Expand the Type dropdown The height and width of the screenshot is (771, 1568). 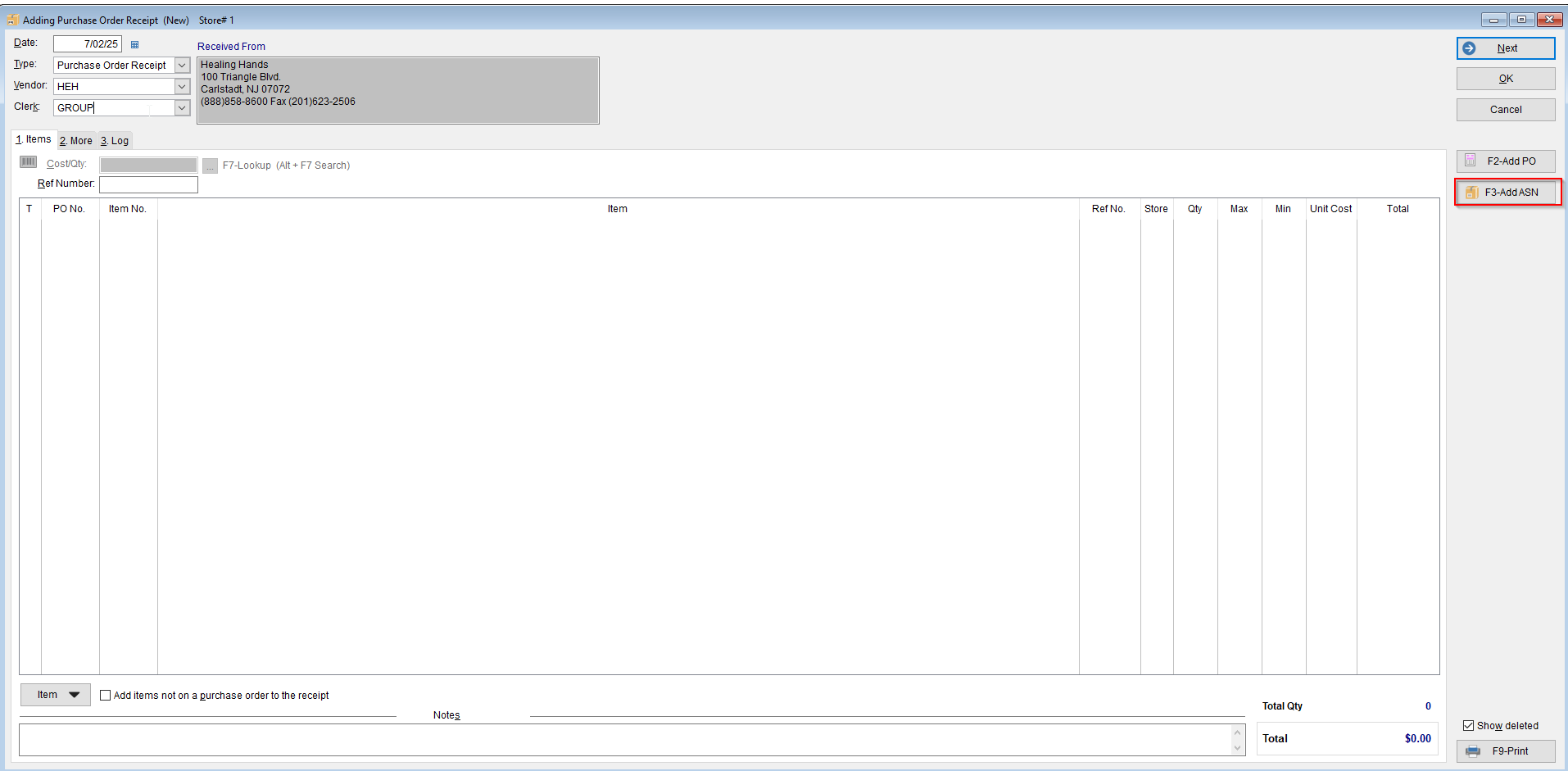pos(182,66)
